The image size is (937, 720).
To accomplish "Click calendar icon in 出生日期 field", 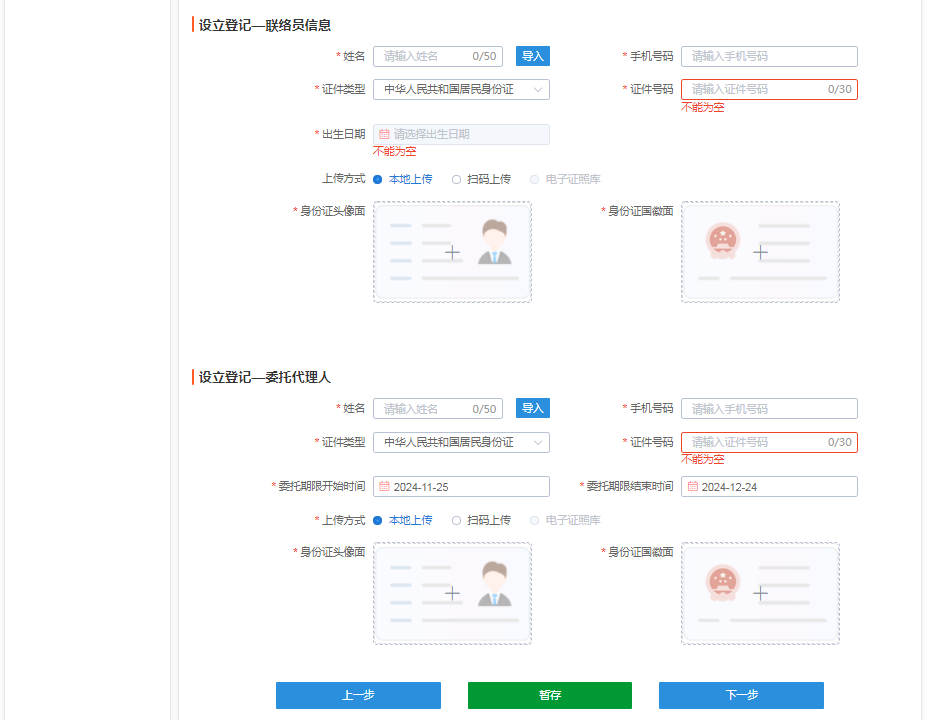I will tap(384, 134).
